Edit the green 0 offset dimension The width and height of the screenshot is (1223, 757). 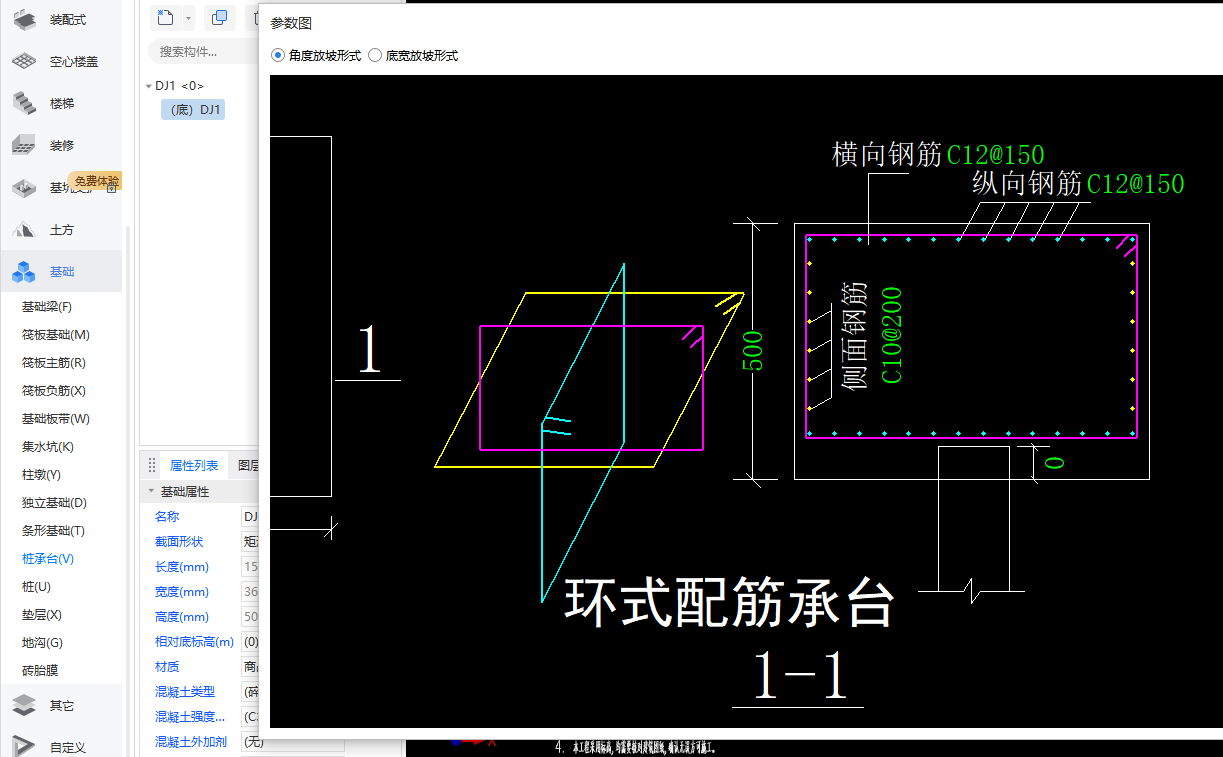tap(1054, 463)
